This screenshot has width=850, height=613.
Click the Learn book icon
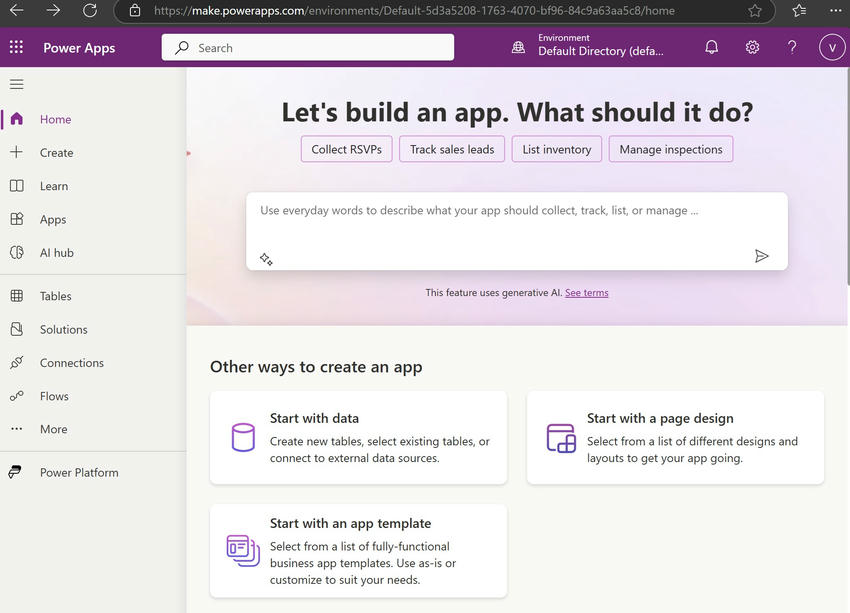point(17,186)
